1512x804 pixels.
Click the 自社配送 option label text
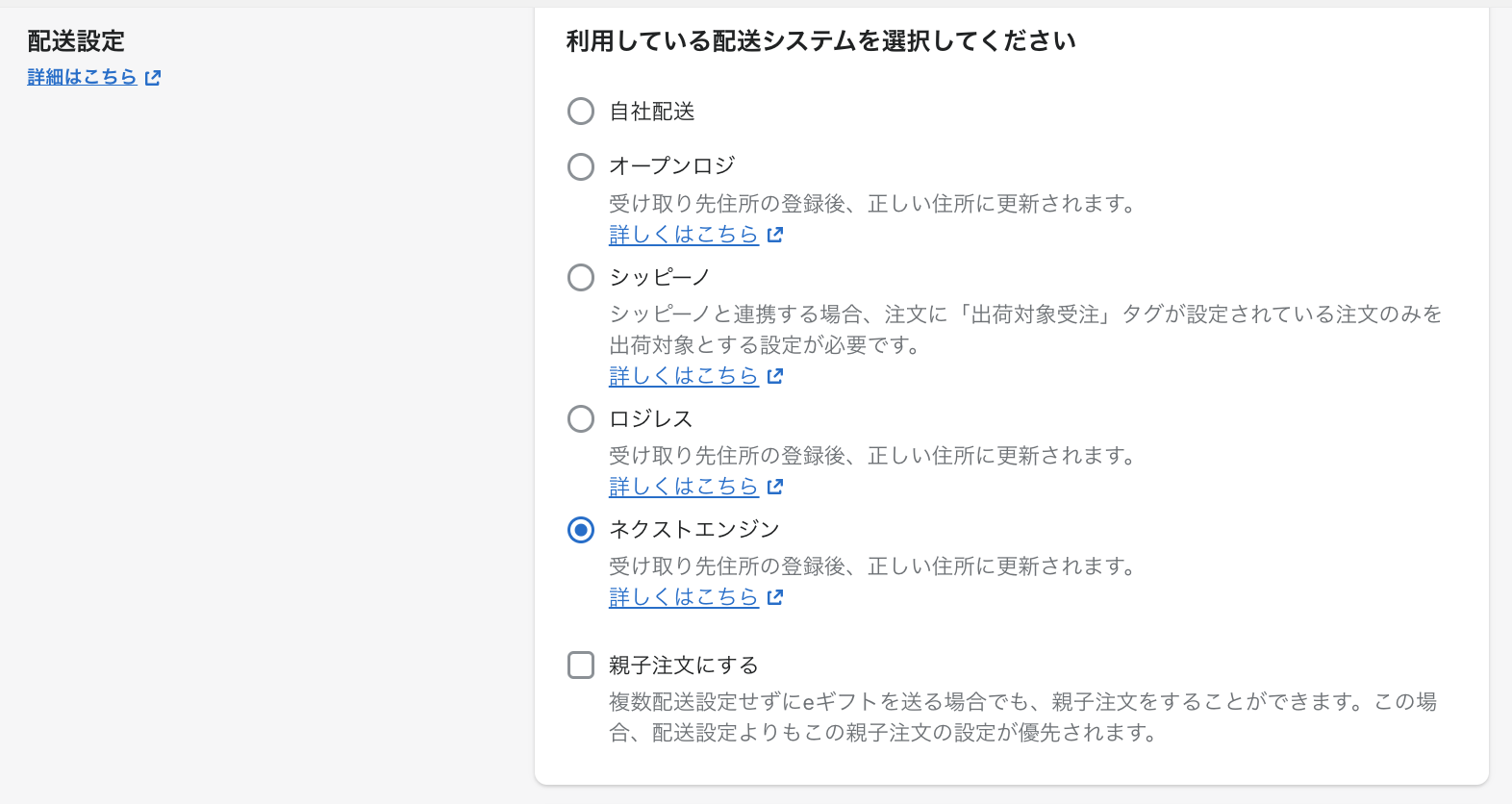(x=652, y=112)
